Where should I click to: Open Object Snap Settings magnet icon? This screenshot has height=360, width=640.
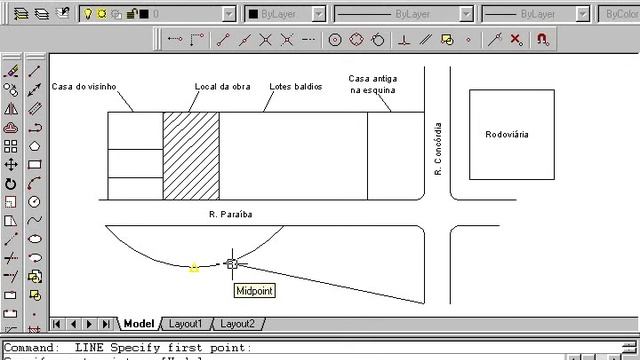click(543, 40)
